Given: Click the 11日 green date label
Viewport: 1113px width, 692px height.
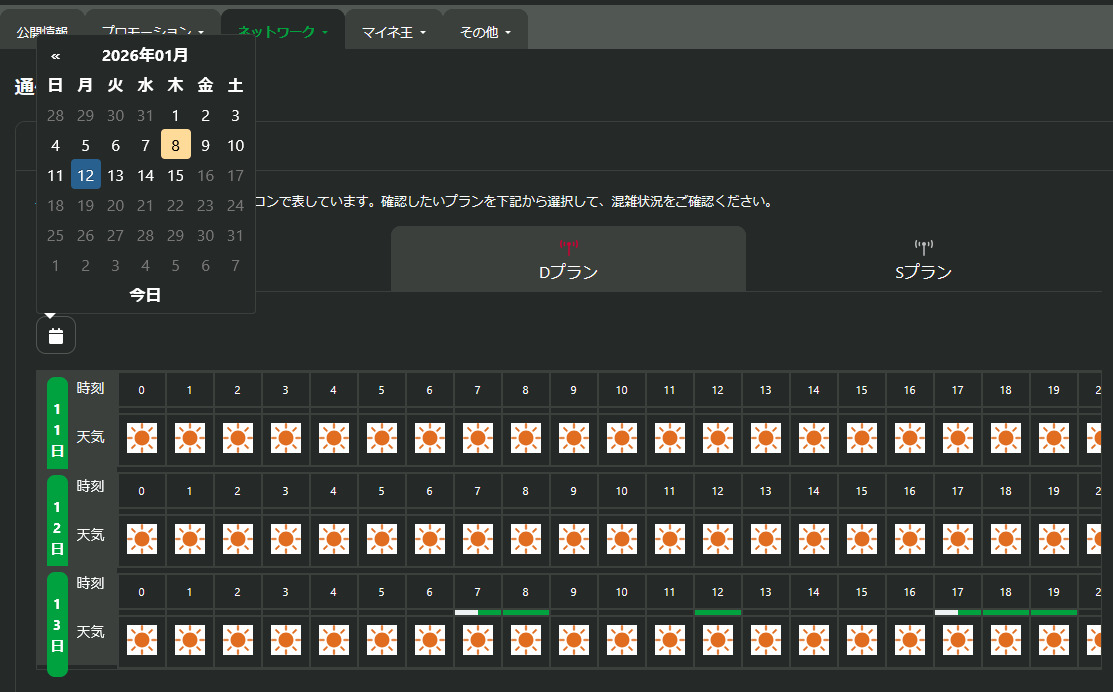Looking at the screenshot, I should click(57, 430).
